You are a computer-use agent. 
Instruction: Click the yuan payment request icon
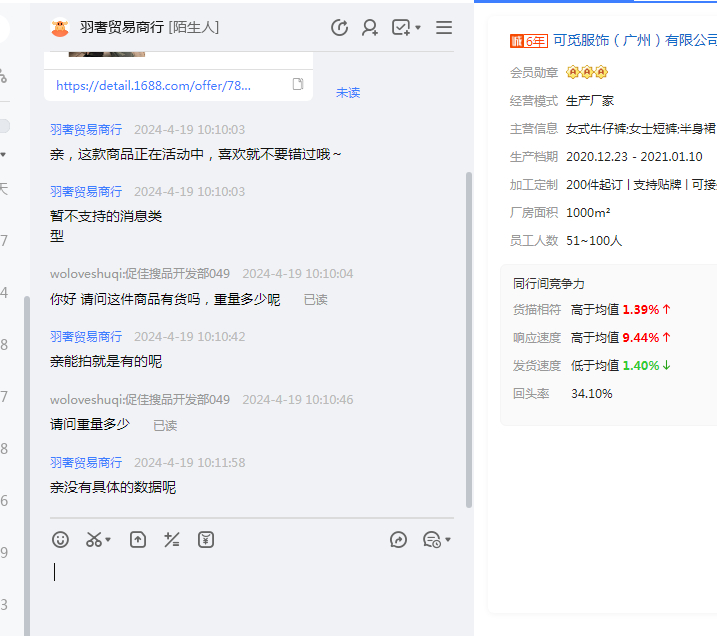click(x=206, y=540)
